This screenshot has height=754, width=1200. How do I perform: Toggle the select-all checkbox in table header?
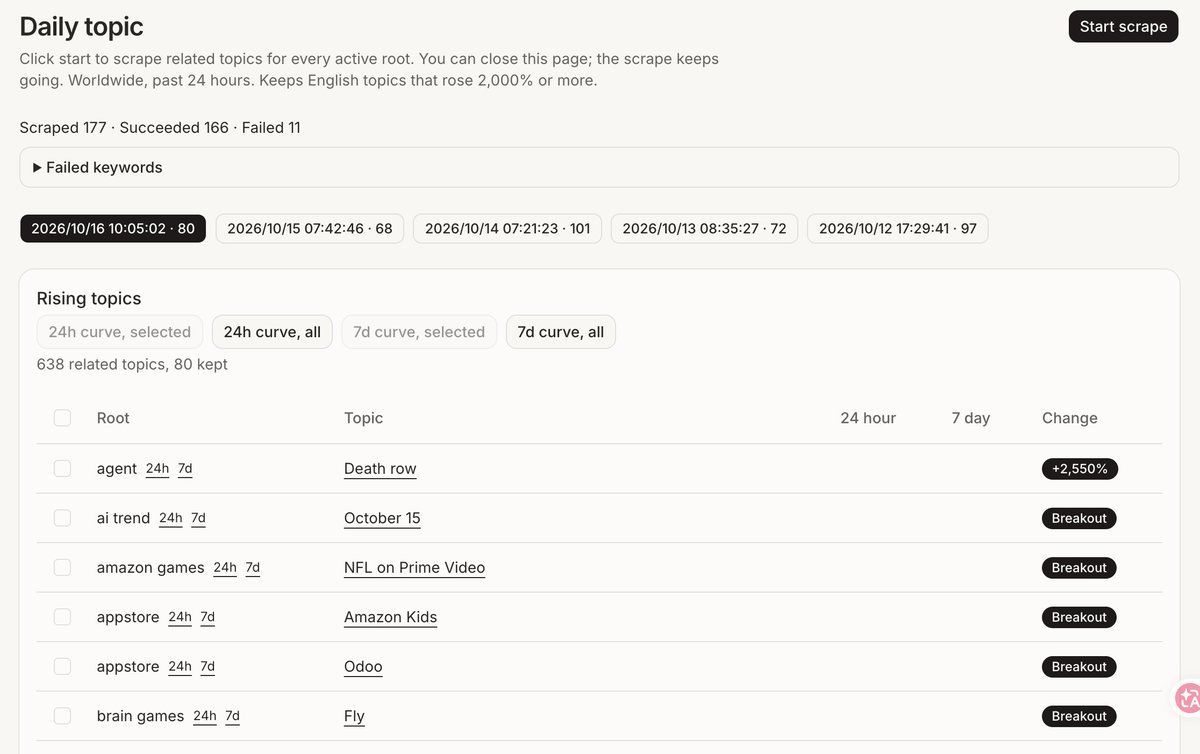[62, 418]
